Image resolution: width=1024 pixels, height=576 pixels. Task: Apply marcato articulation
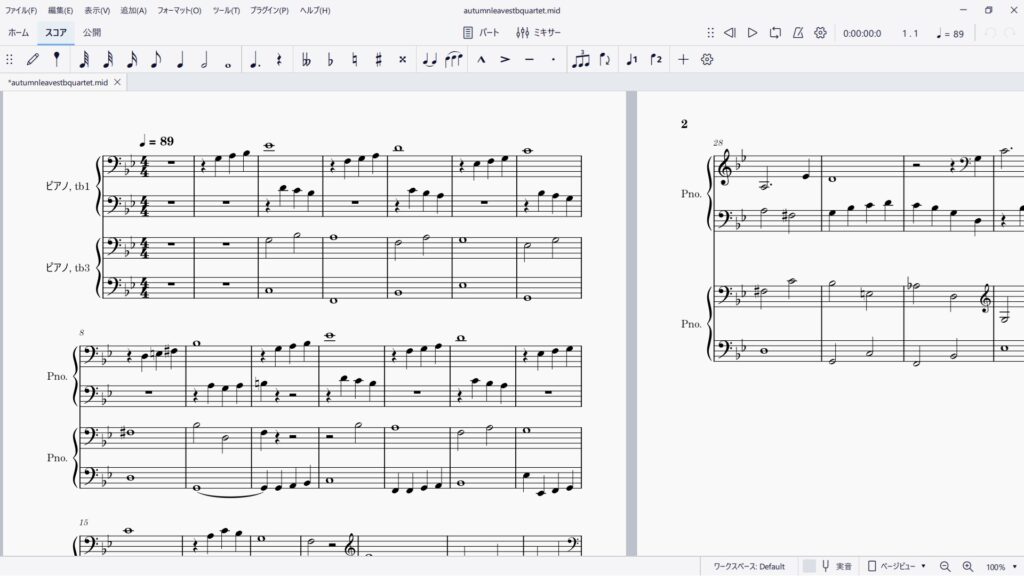tap(481, 60)
